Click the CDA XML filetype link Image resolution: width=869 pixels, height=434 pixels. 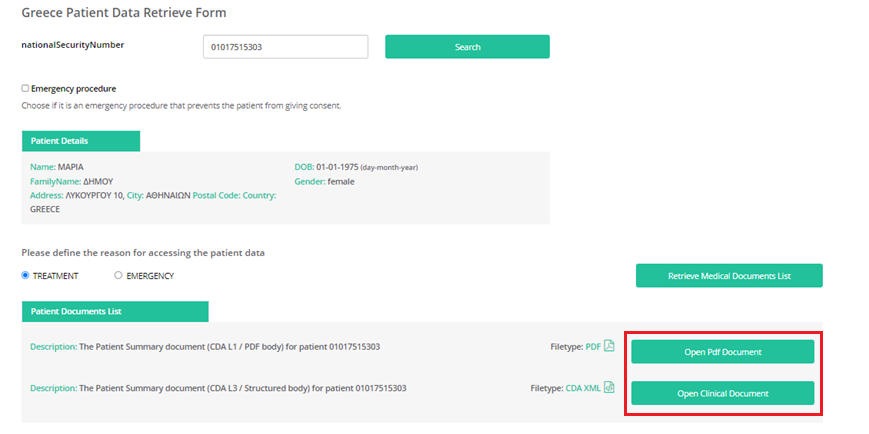pos(583,388)
